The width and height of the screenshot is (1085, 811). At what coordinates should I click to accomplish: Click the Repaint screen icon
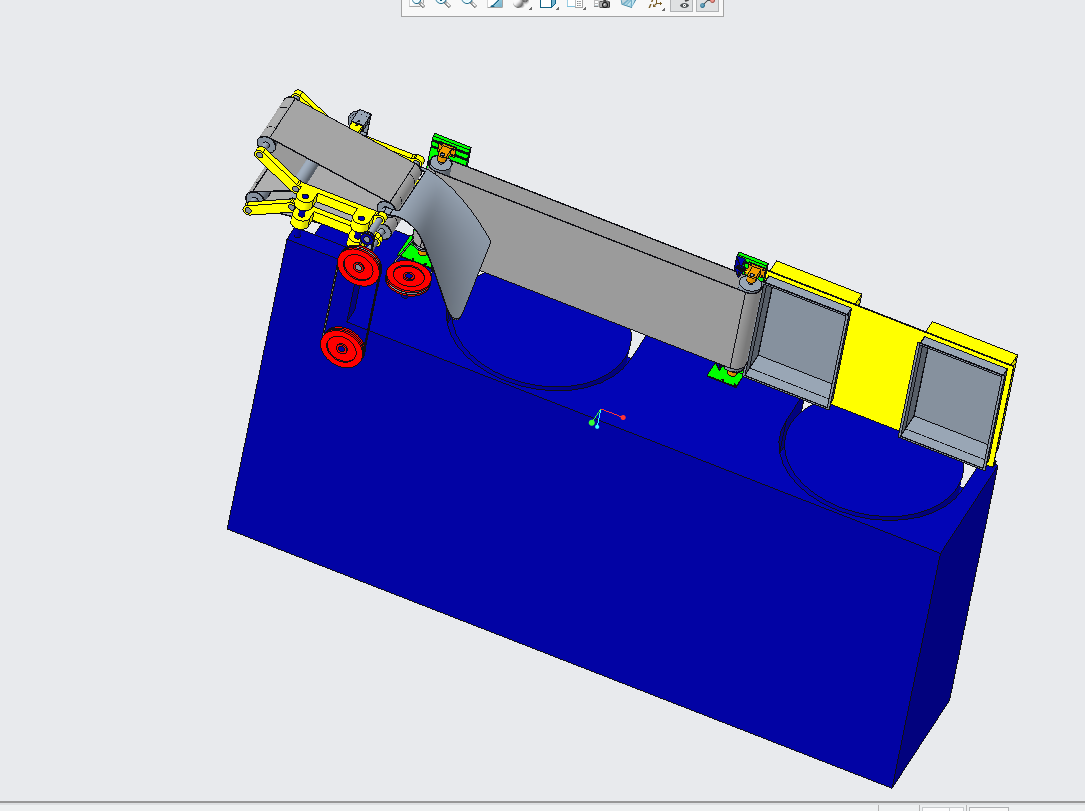pyautogui.click(x=495, y=3)
